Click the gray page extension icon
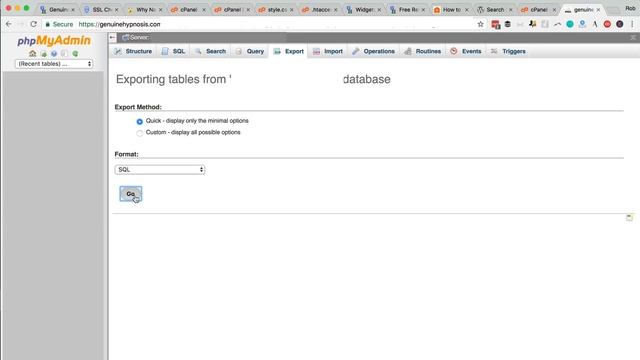Screen dimensions: 640x360 tap(545, 24)
